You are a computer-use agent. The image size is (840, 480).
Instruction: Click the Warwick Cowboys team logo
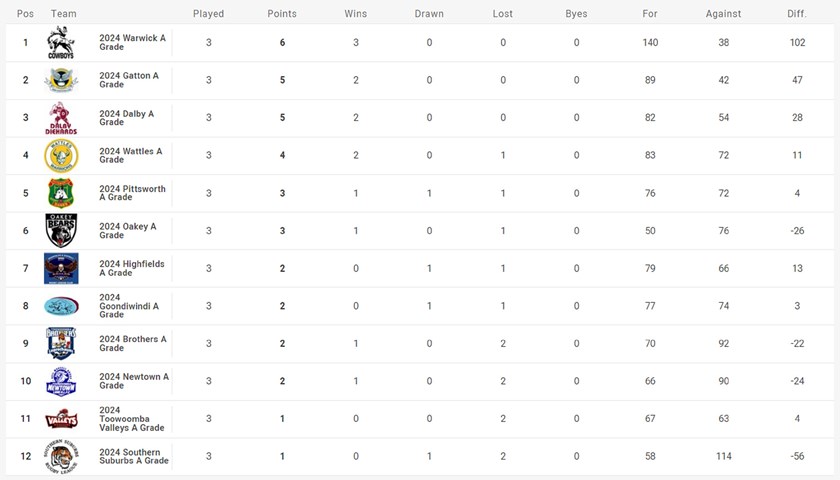point(61,43)
